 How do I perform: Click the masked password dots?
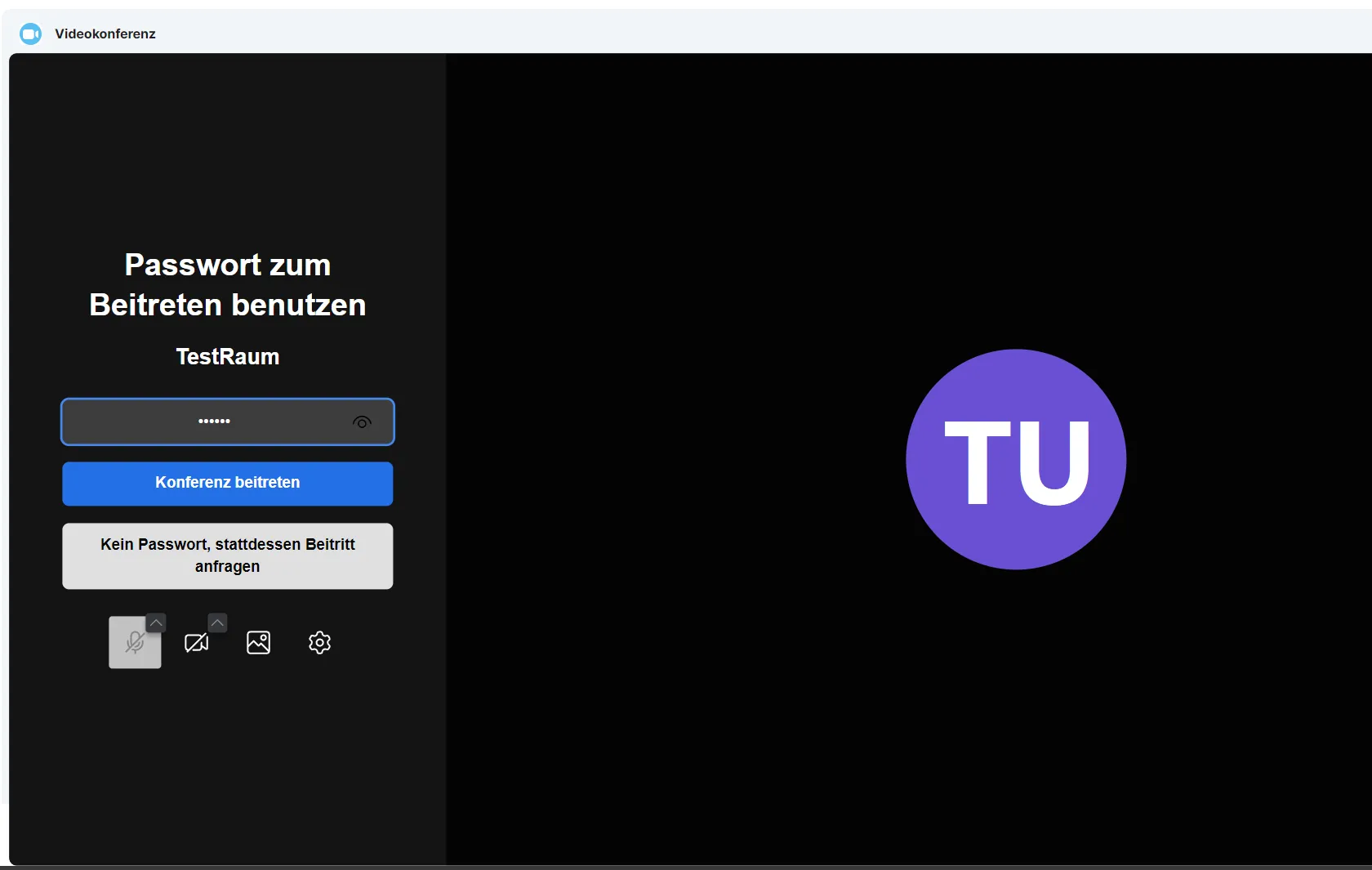[x=214, y=422]
